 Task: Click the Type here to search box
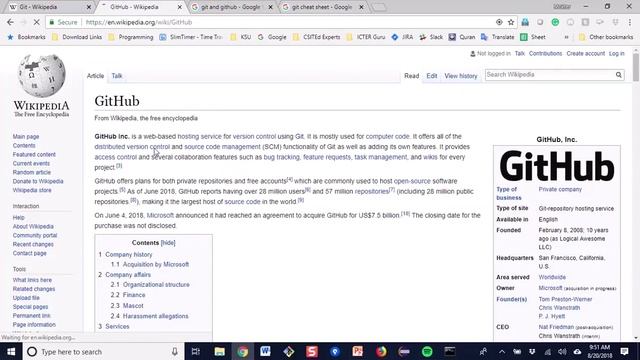(102, 351)
